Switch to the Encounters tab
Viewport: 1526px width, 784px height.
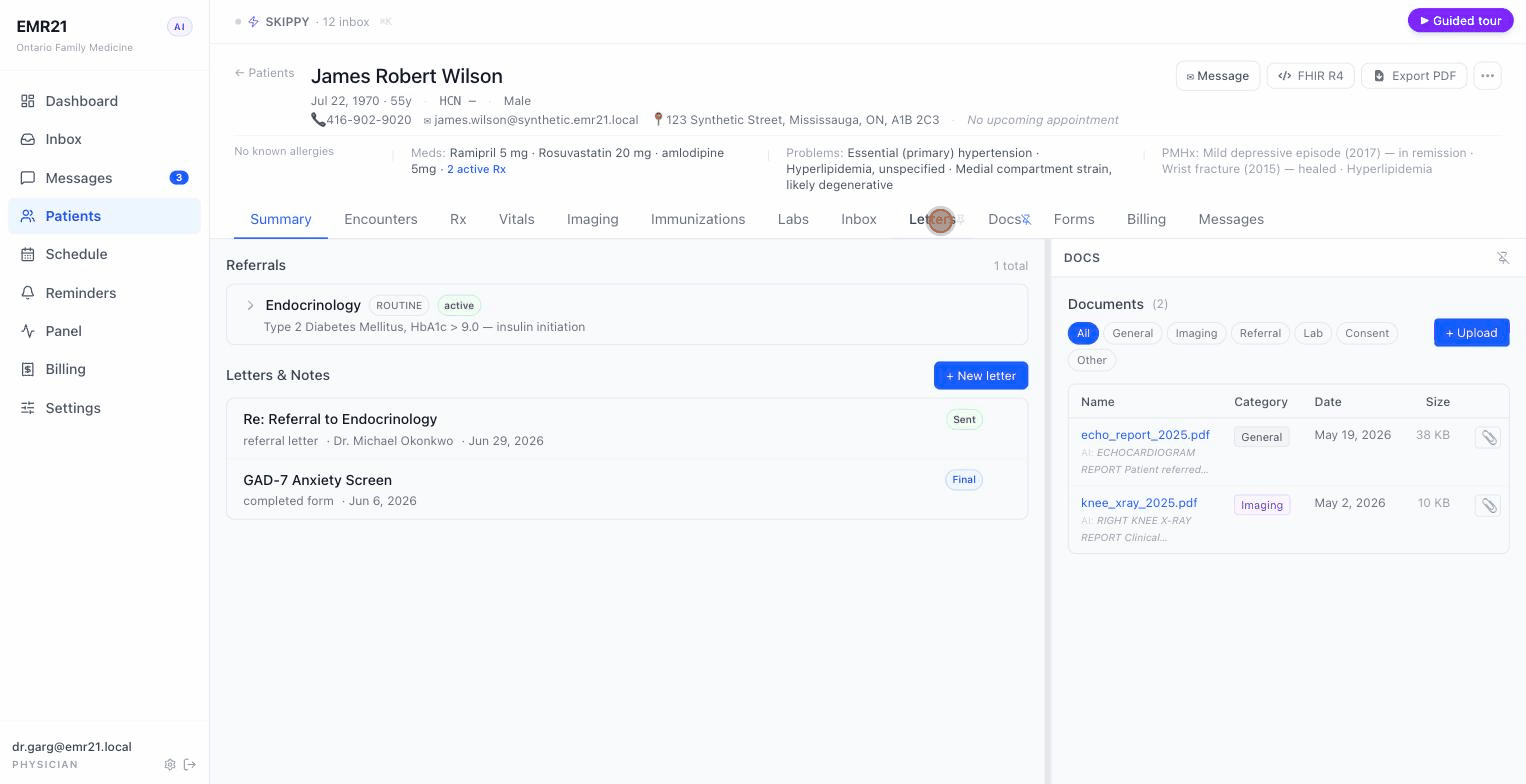381,219
